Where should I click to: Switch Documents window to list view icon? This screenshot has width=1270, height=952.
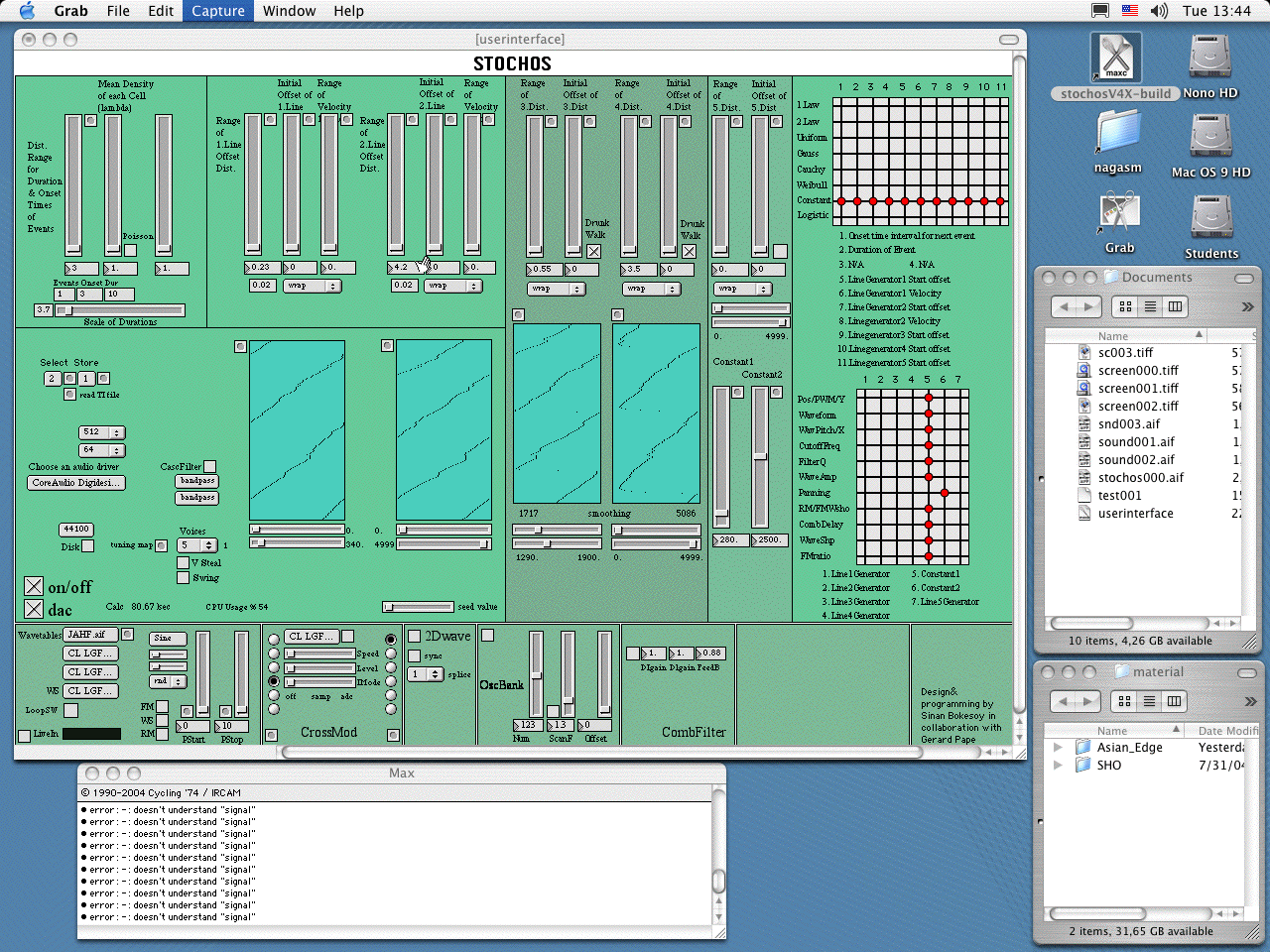pos(1150,306)
